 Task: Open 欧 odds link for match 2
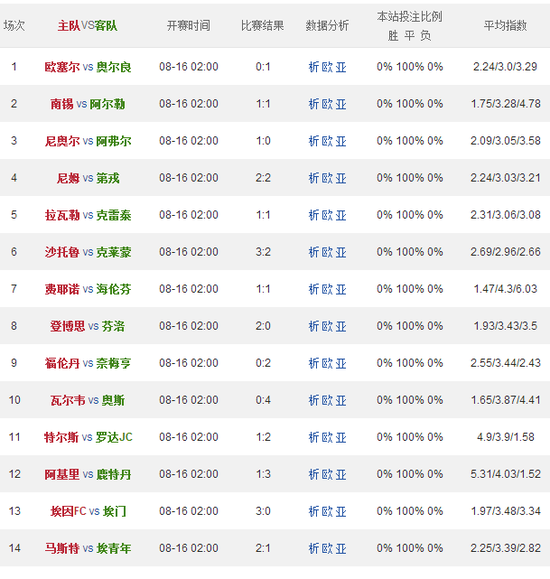327,104
